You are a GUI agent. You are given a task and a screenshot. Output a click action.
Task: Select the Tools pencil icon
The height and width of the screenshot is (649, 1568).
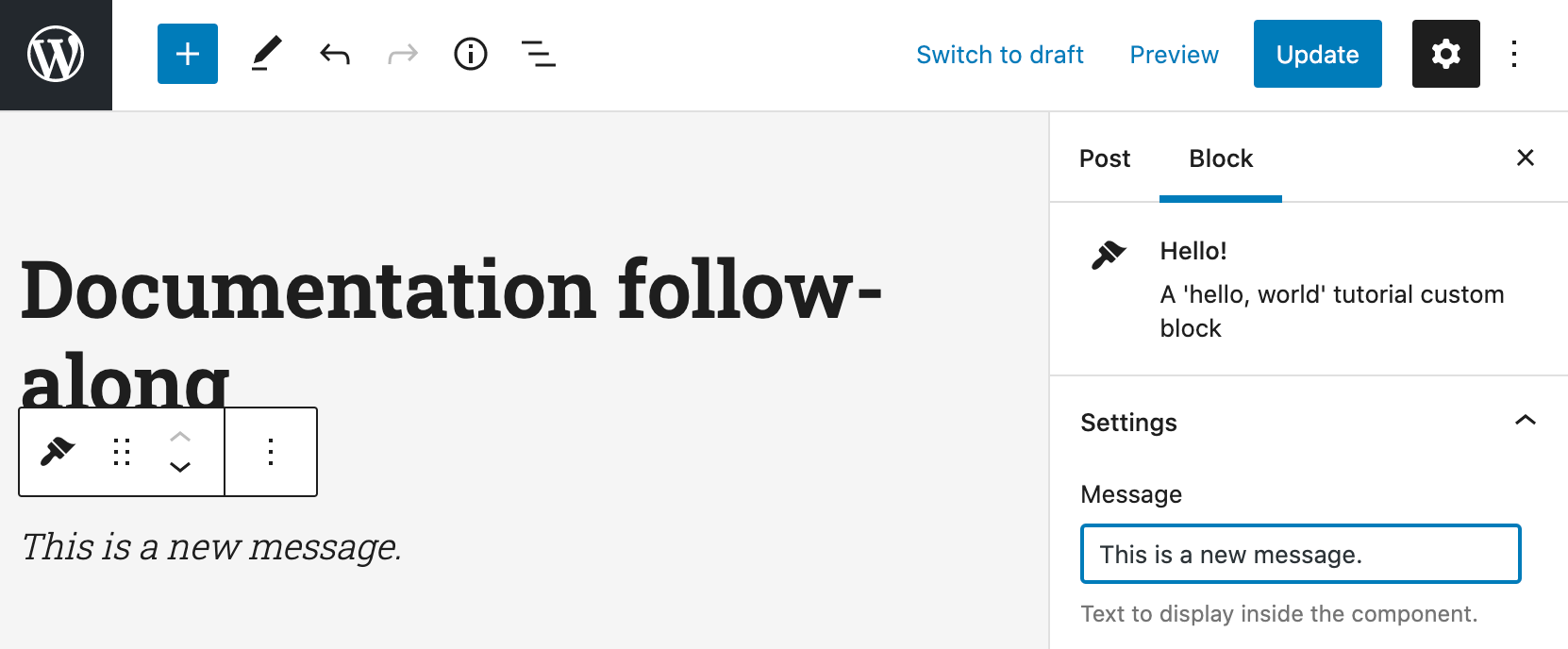266,54
